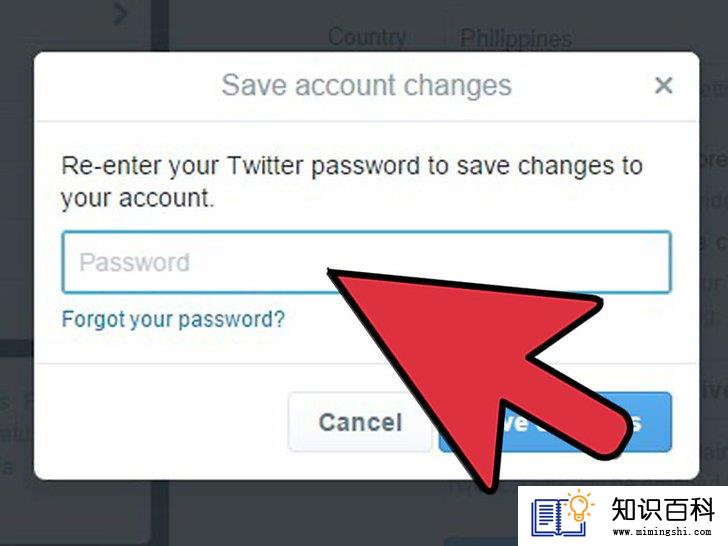Close the Save account changes dialog
The width and height of the screenshot is (728, 546).
click(x=663, y=85)
